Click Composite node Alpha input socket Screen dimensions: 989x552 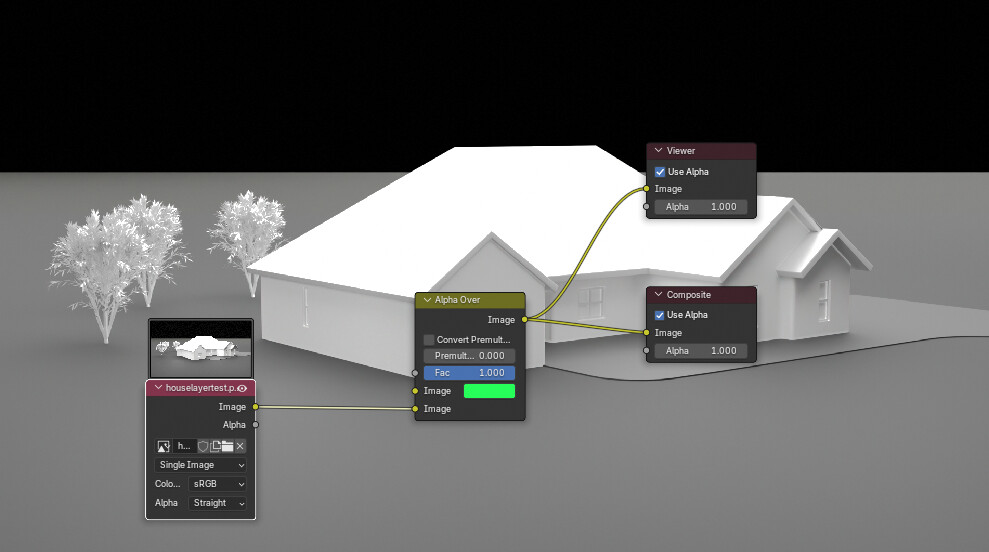click(x=647, y=350)
